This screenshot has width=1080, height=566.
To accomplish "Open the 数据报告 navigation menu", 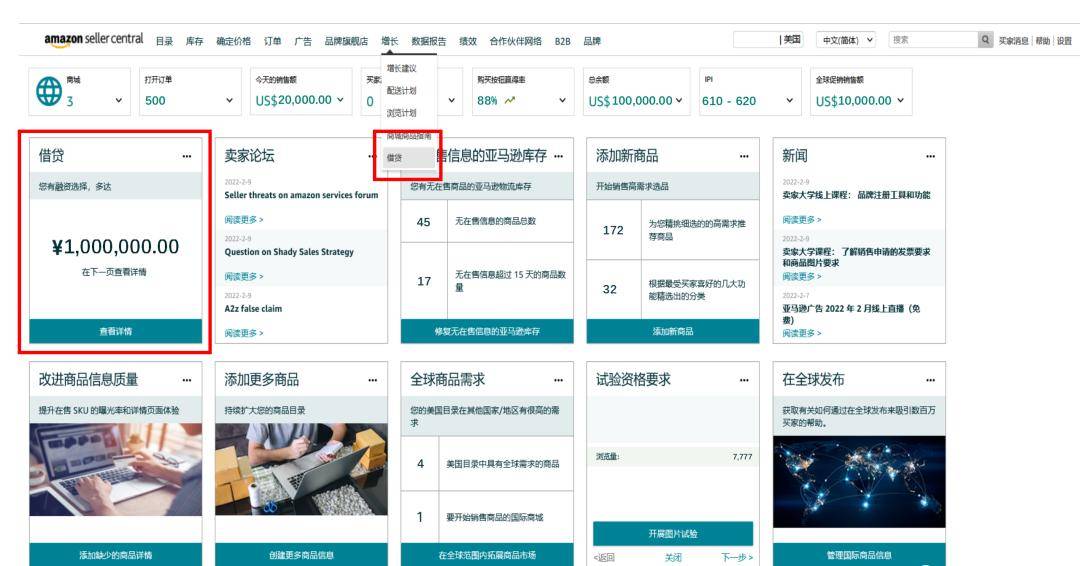I will [x=428, y=41].
